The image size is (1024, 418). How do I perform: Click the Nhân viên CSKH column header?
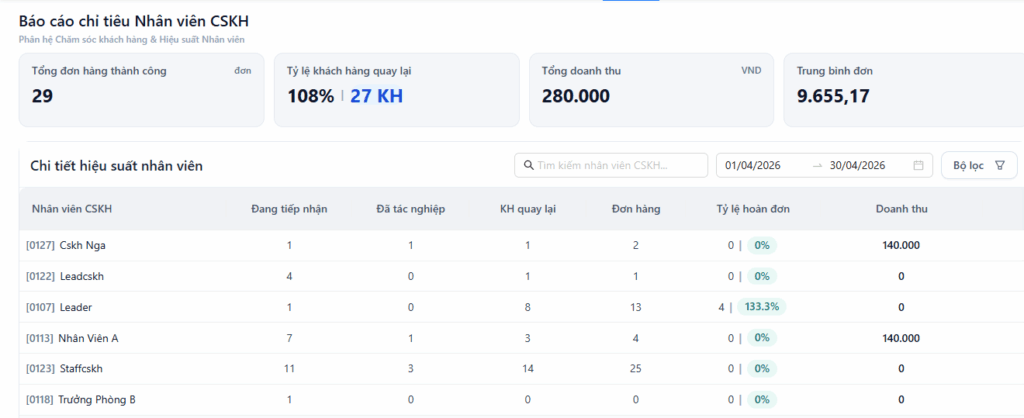[72, 209]
